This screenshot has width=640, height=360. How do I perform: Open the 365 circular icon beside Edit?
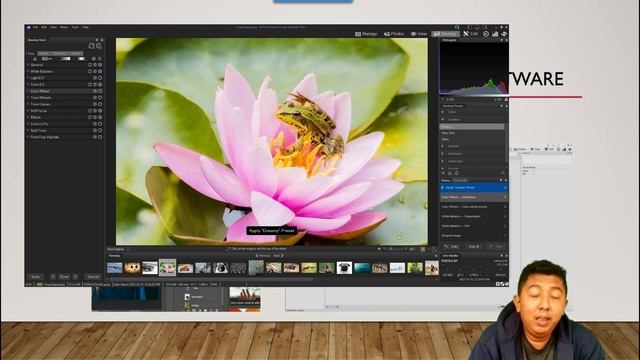(x=486, y=34)
